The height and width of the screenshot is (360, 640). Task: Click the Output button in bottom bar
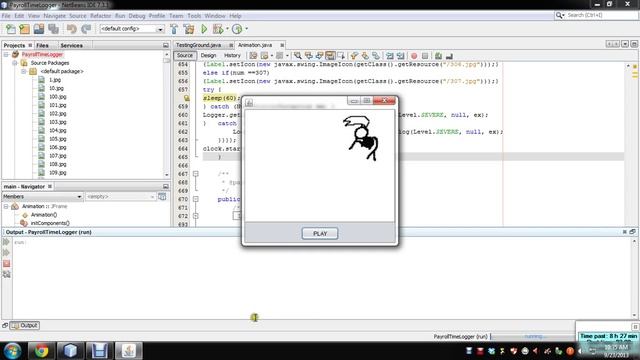pyautogui.click(x=24, y=325)
